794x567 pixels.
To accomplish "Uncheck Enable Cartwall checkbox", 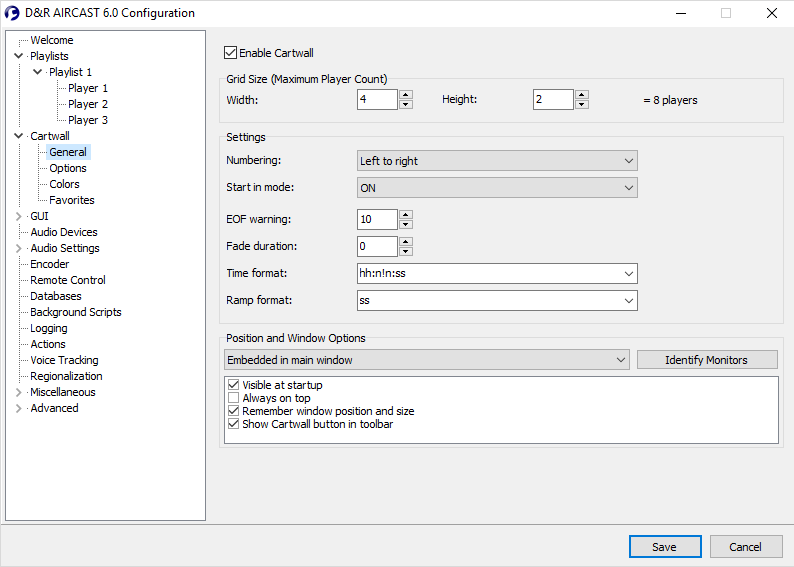I will coord(231,53).
